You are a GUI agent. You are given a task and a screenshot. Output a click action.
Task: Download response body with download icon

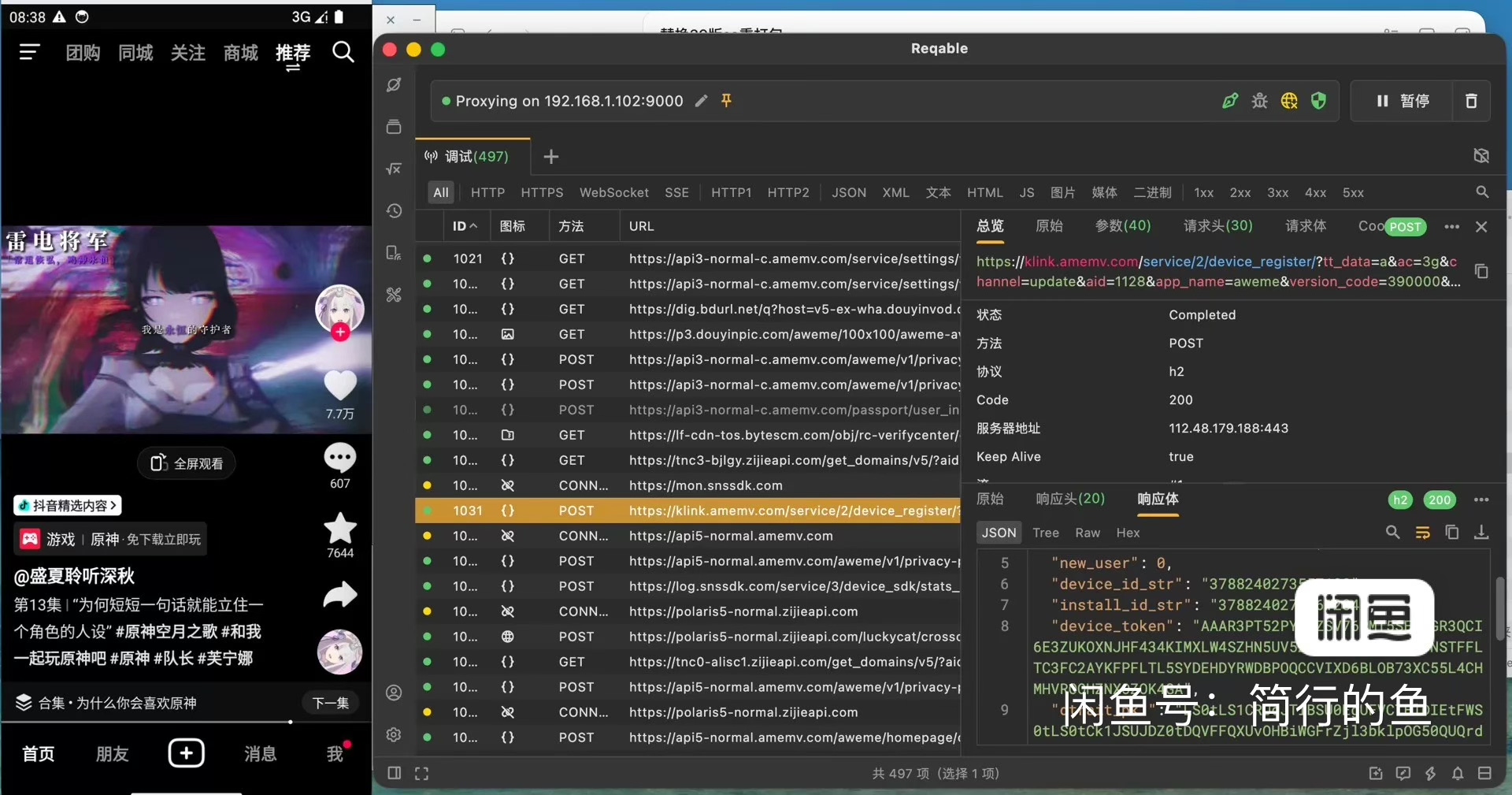(x=1481, y=533)
